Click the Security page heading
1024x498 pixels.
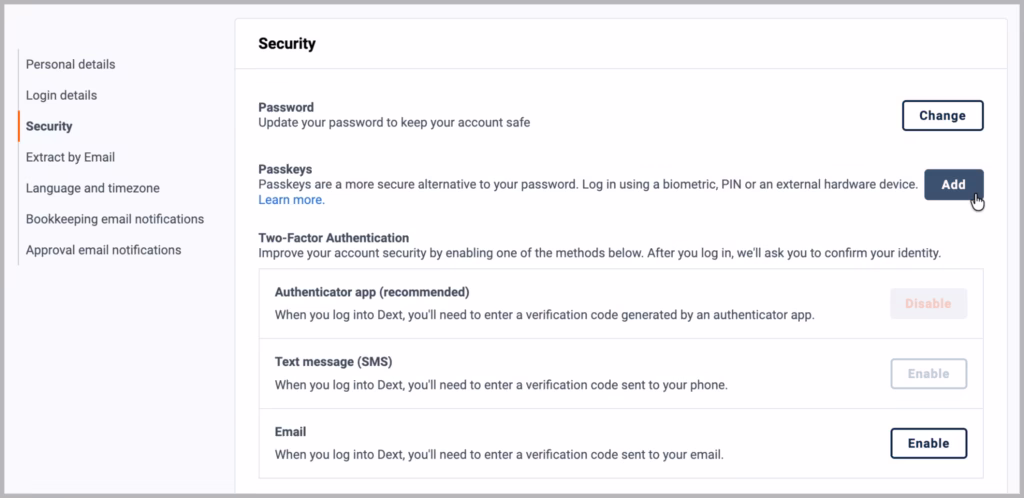tap(287, 44)
